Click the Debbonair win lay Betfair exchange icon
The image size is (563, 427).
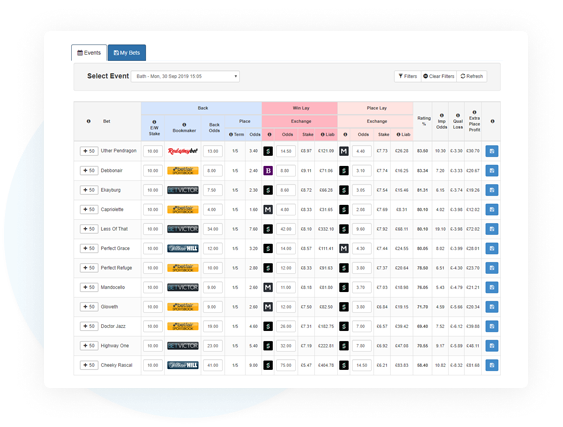(268, 171)
